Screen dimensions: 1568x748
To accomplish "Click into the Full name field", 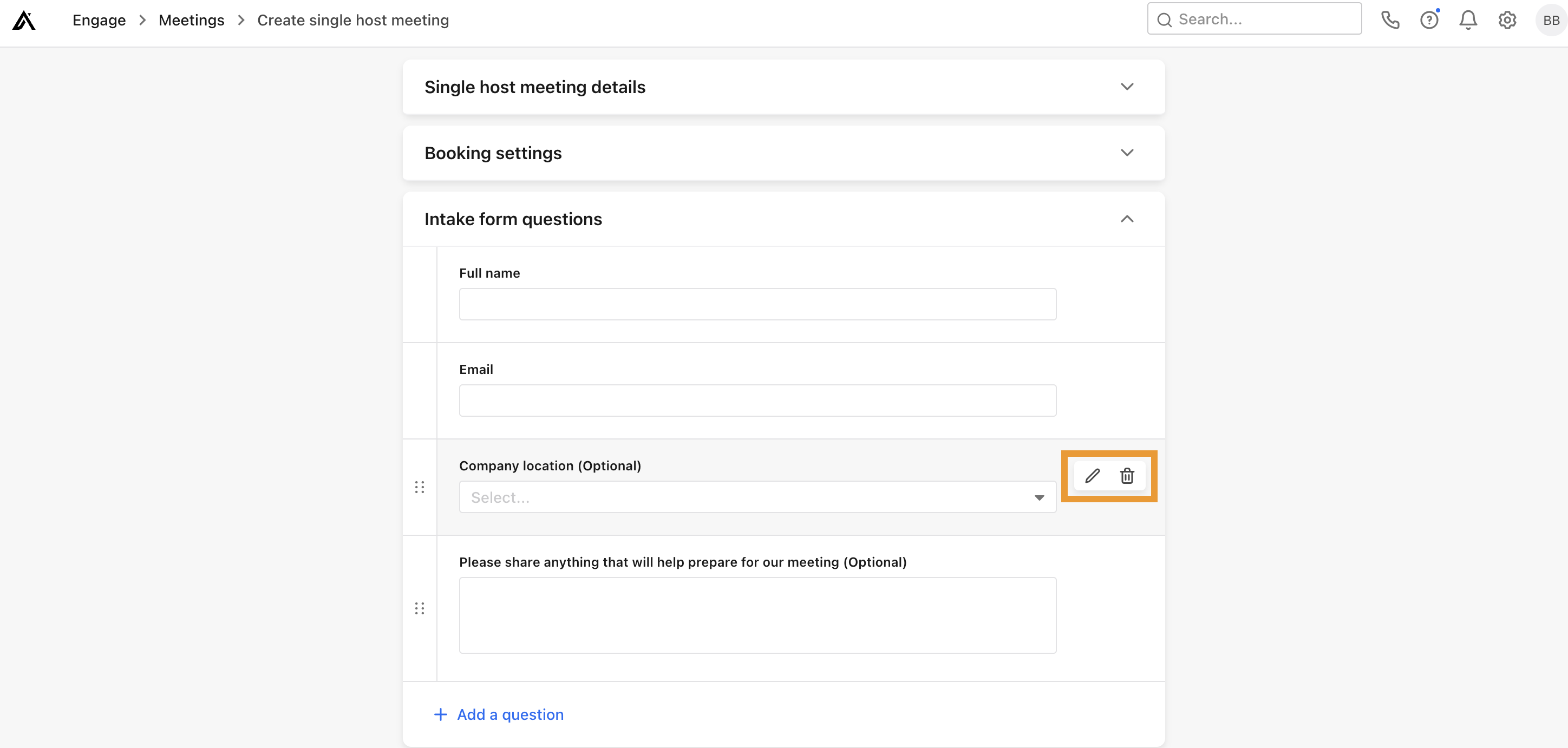I will [757, 304].
